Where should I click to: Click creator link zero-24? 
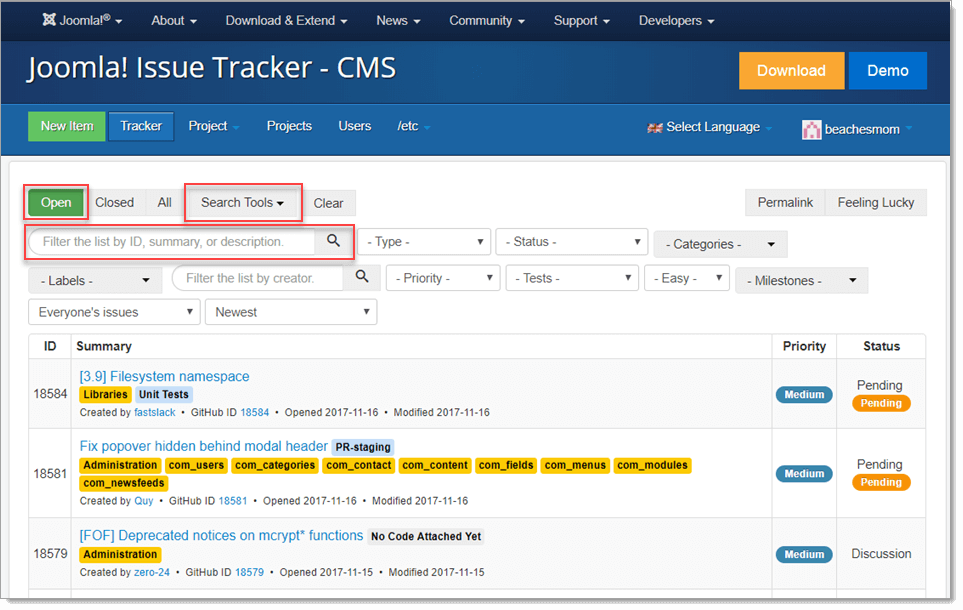[152, 572]
